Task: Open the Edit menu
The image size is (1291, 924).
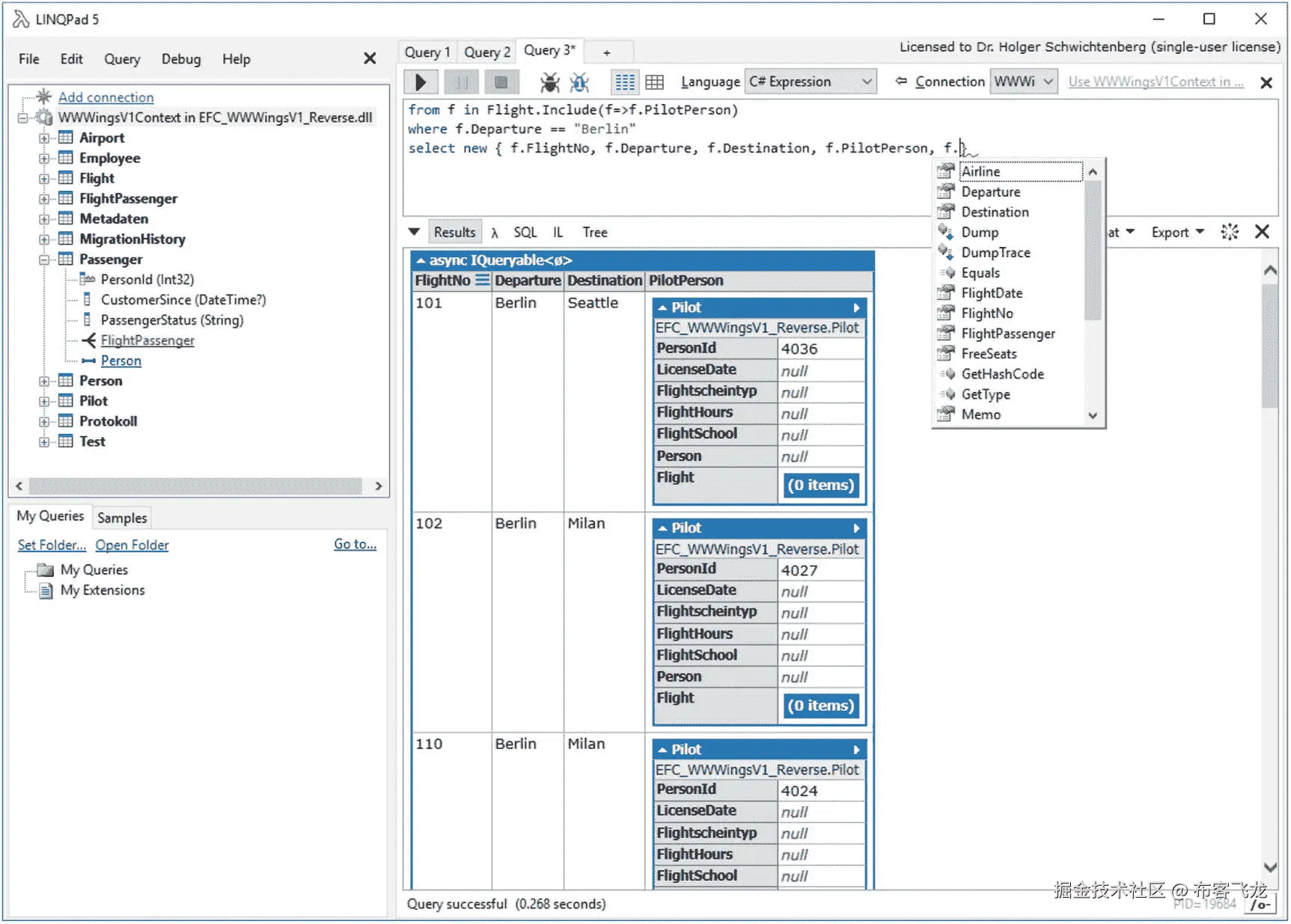Action: pyautogui.click(x=72, y=59)
